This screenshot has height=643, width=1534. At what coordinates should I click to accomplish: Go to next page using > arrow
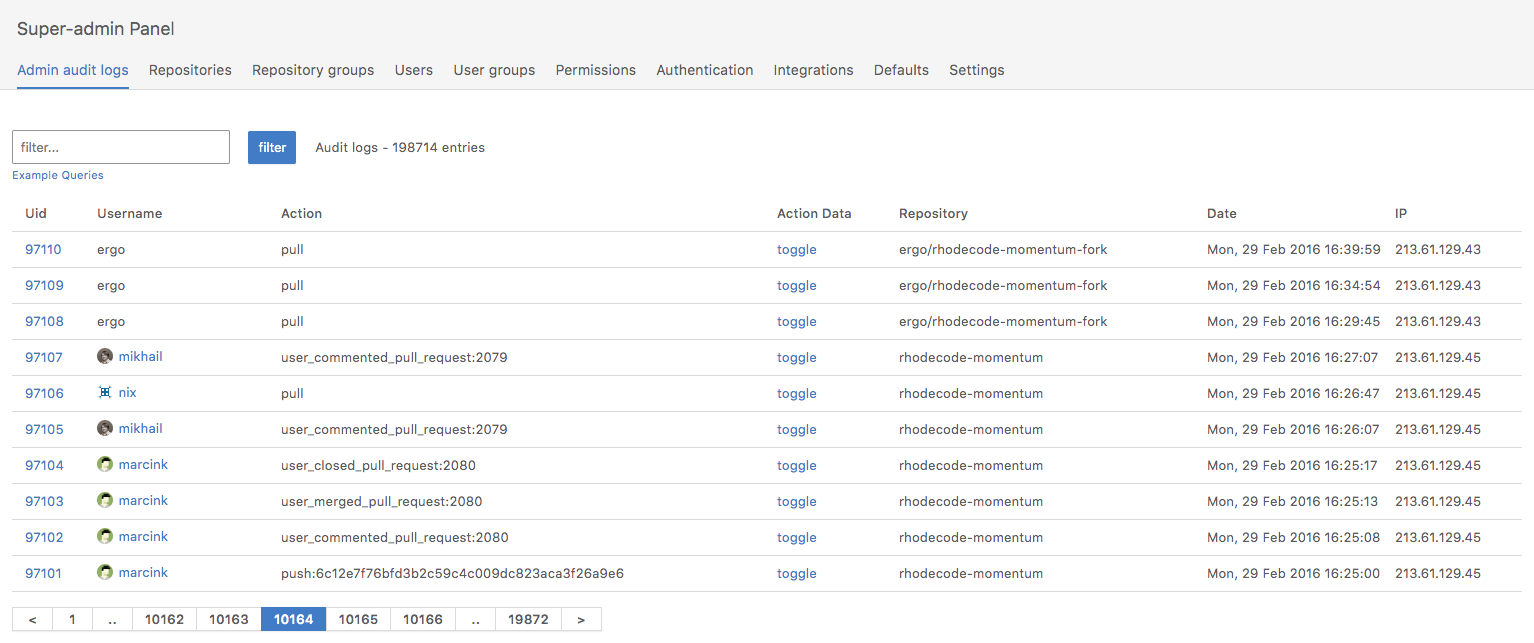click(x=581, y=620)
